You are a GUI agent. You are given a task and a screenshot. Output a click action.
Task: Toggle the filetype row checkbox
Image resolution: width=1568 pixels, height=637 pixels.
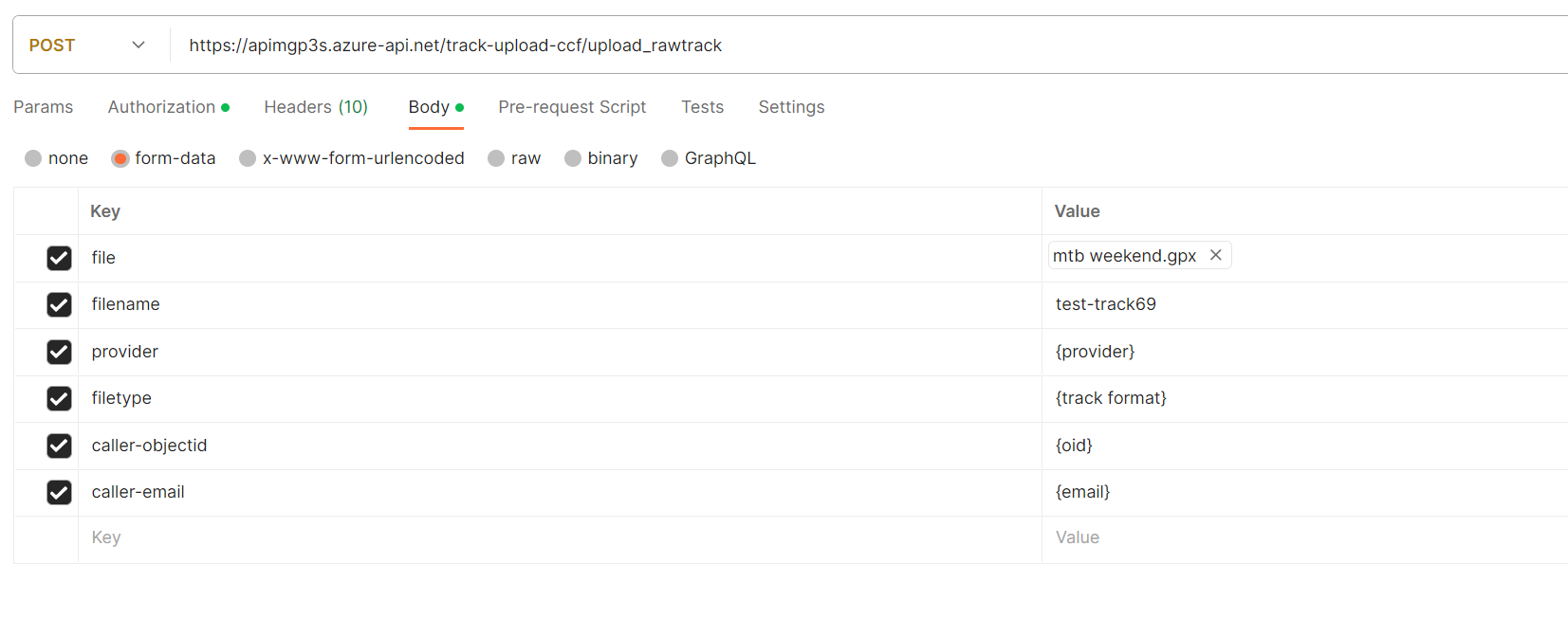(x=59, y=398)
